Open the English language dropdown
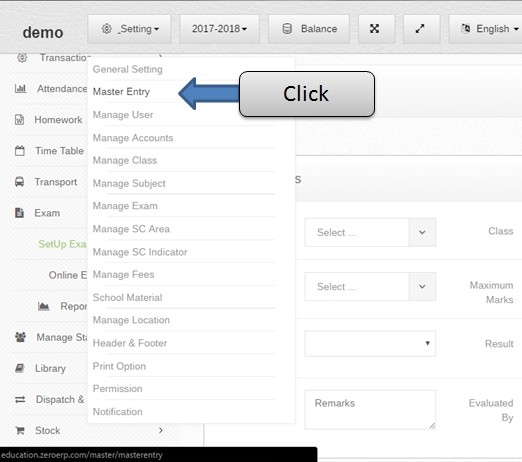Viewport: 522px width, 462px height. tap(486, 29)
